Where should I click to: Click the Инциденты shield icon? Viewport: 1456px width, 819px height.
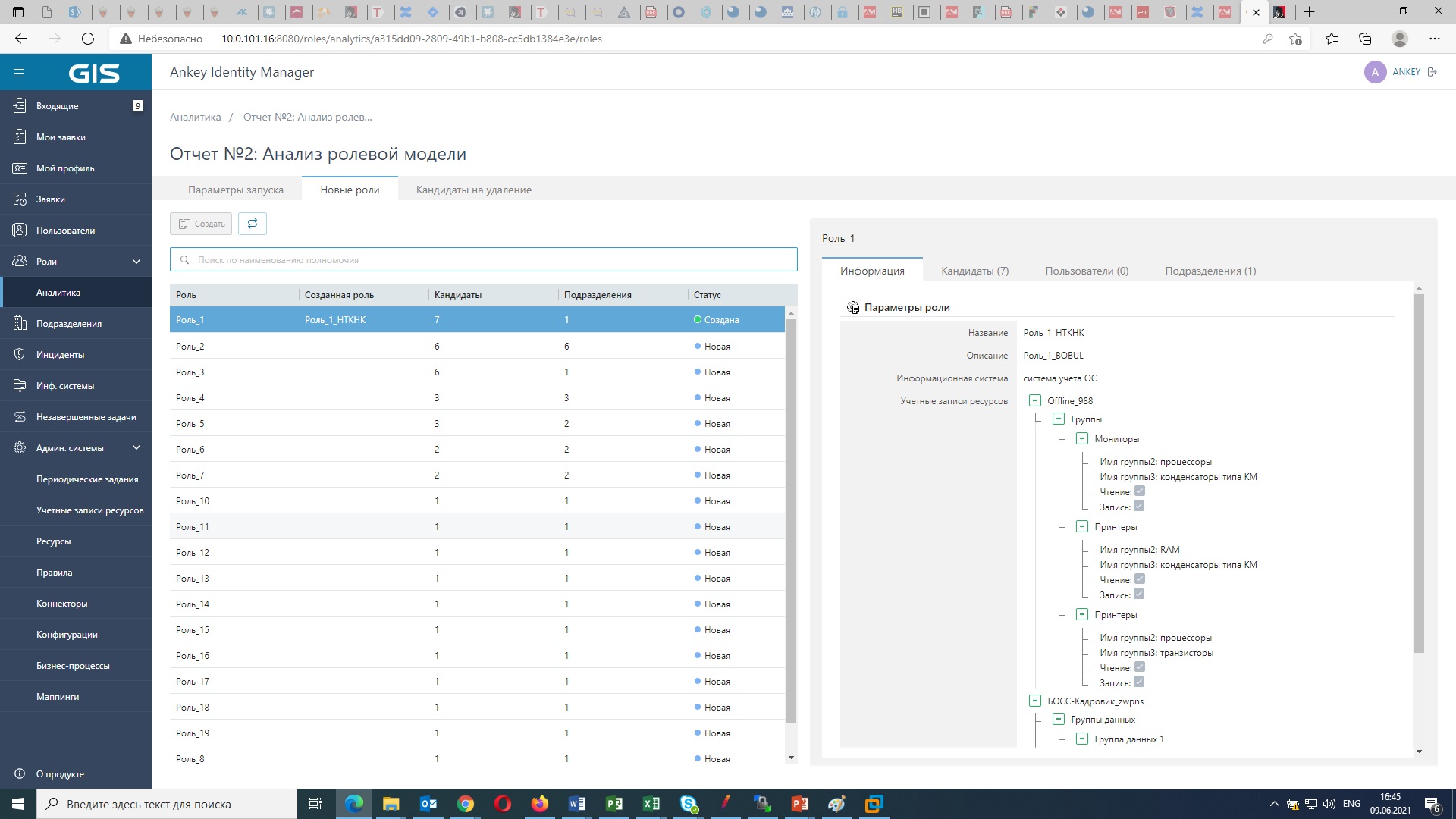(20, 355)
